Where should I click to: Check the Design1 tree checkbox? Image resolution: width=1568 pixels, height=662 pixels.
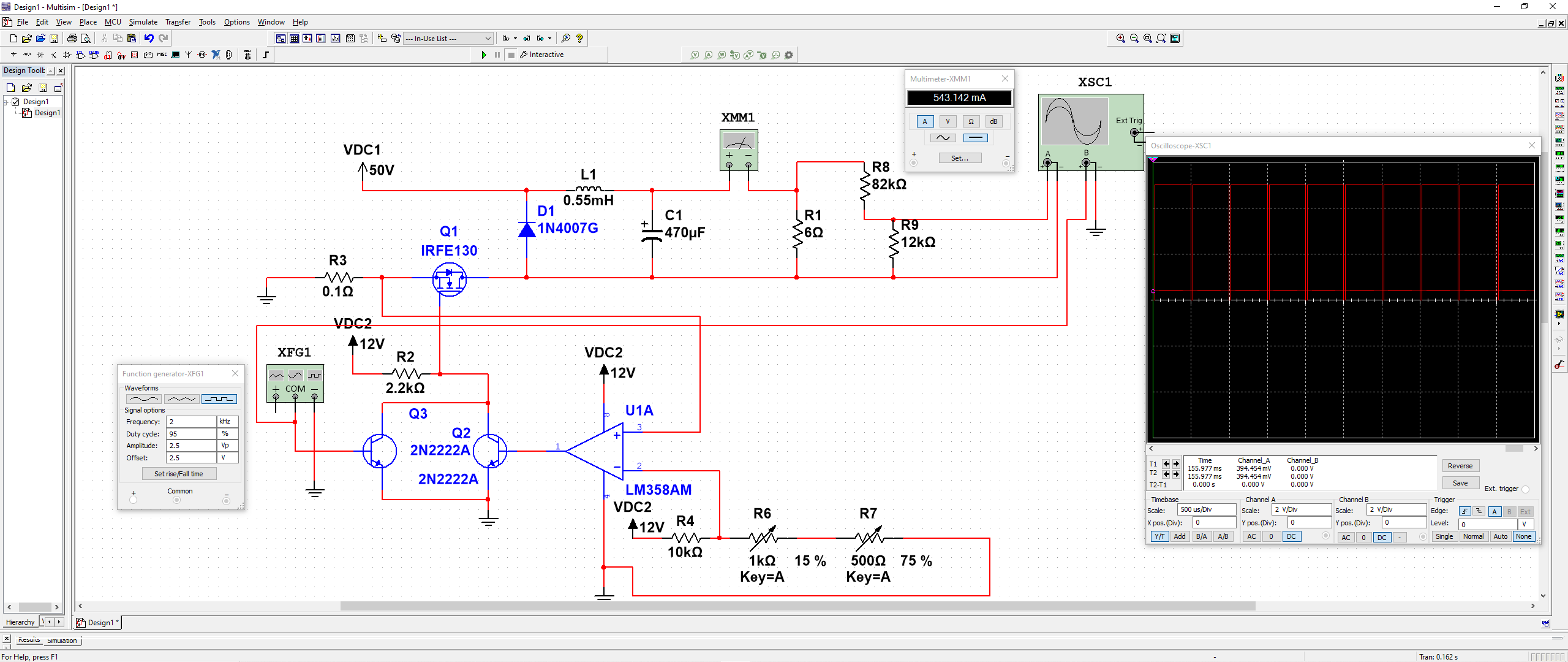tap(16, 102)
